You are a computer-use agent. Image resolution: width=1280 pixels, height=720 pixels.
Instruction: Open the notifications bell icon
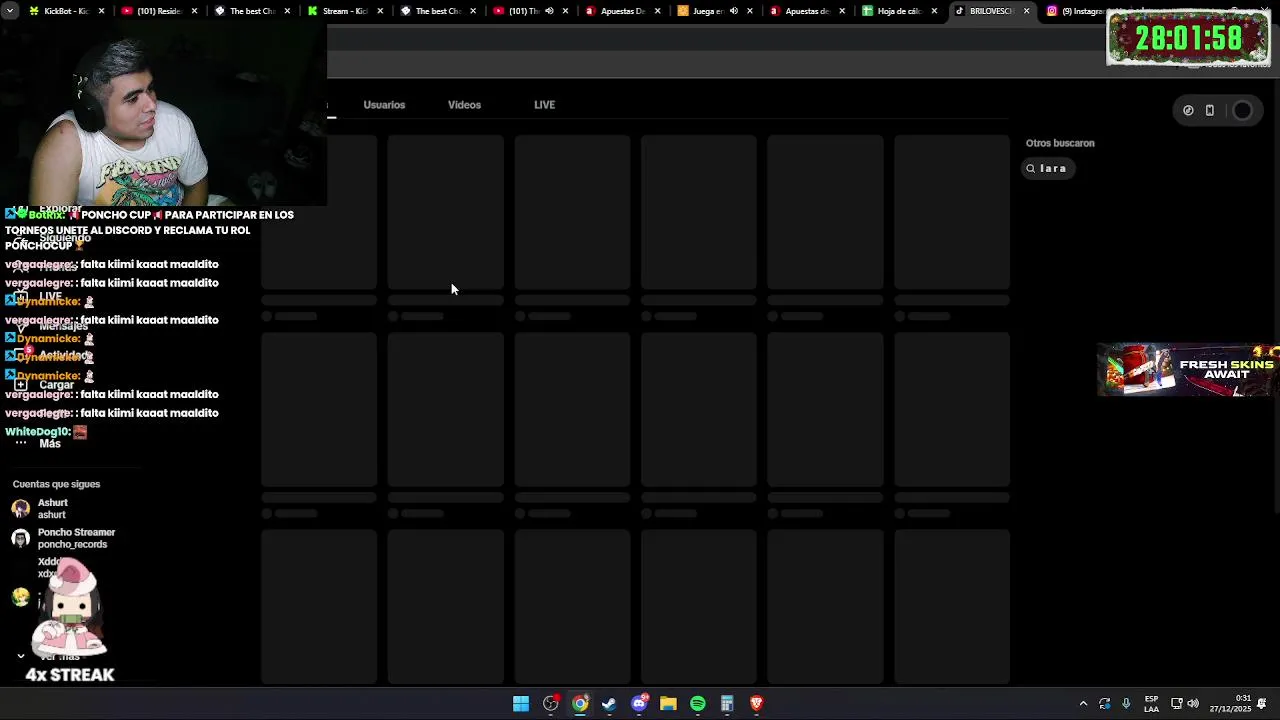[x=1262, y=704]
